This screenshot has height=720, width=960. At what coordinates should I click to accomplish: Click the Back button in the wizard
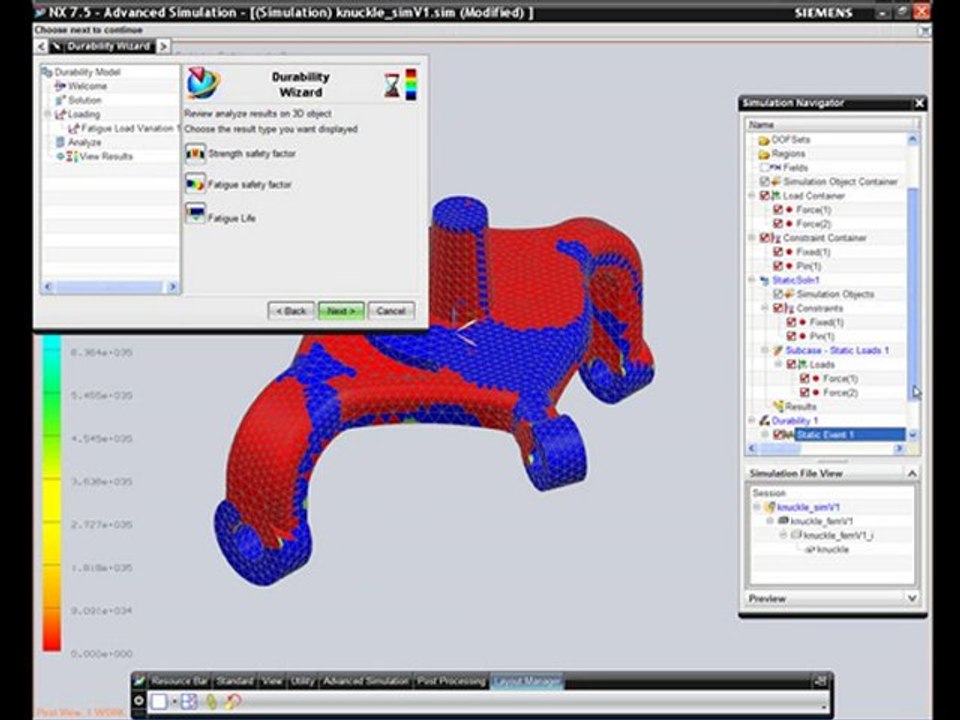click(x=291, y=311)
